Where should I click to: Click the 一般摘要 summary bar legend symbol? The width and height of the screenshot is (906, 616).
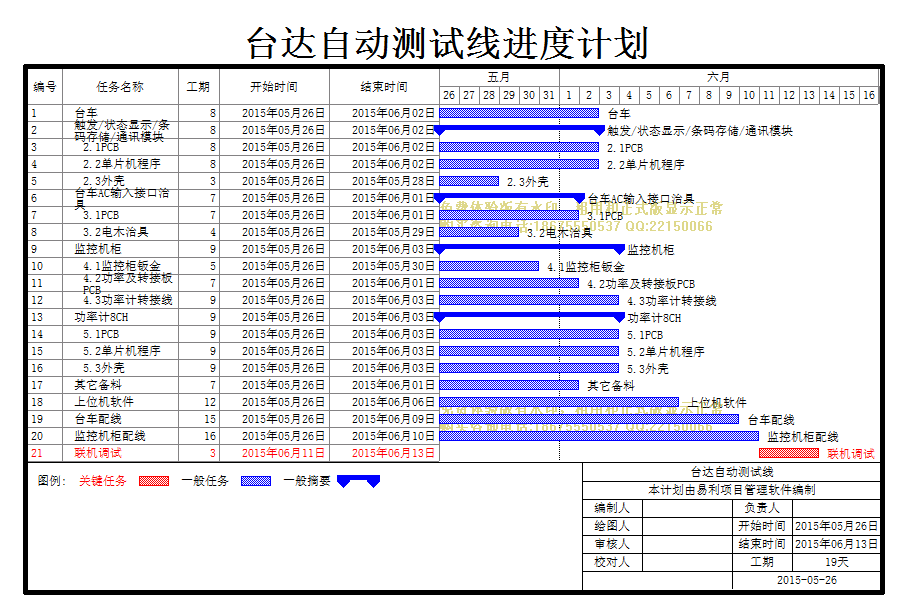pos(358,481)
